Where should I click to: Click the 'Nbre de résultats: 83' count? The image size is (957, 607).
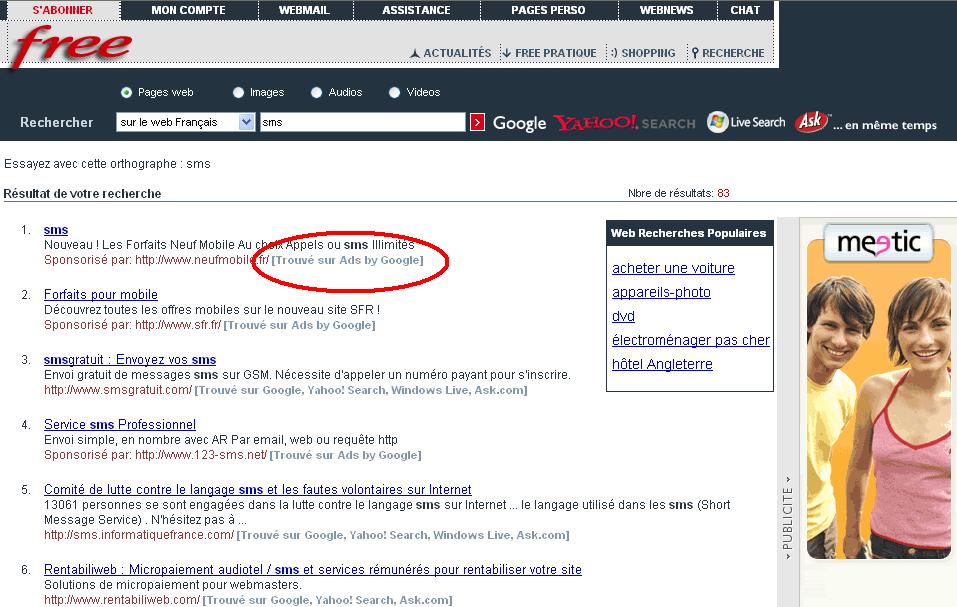coord(679,193)
